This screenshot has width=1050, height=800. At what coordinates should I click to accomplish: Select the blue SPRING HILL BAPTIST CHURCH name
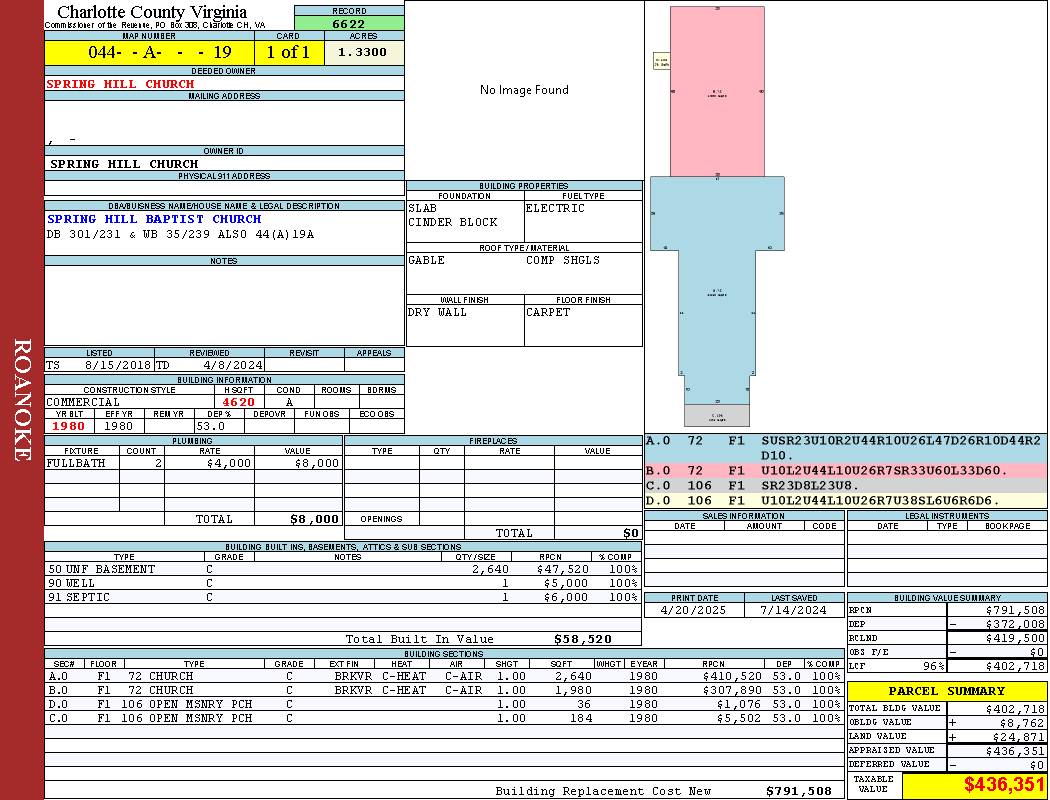tap(154, 219)
